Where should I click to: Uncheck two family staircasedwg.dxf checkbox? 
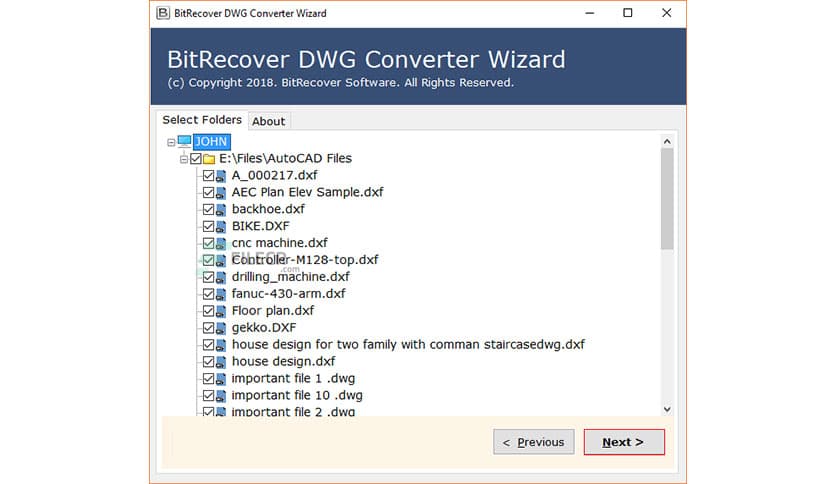(x=208, y=345)
